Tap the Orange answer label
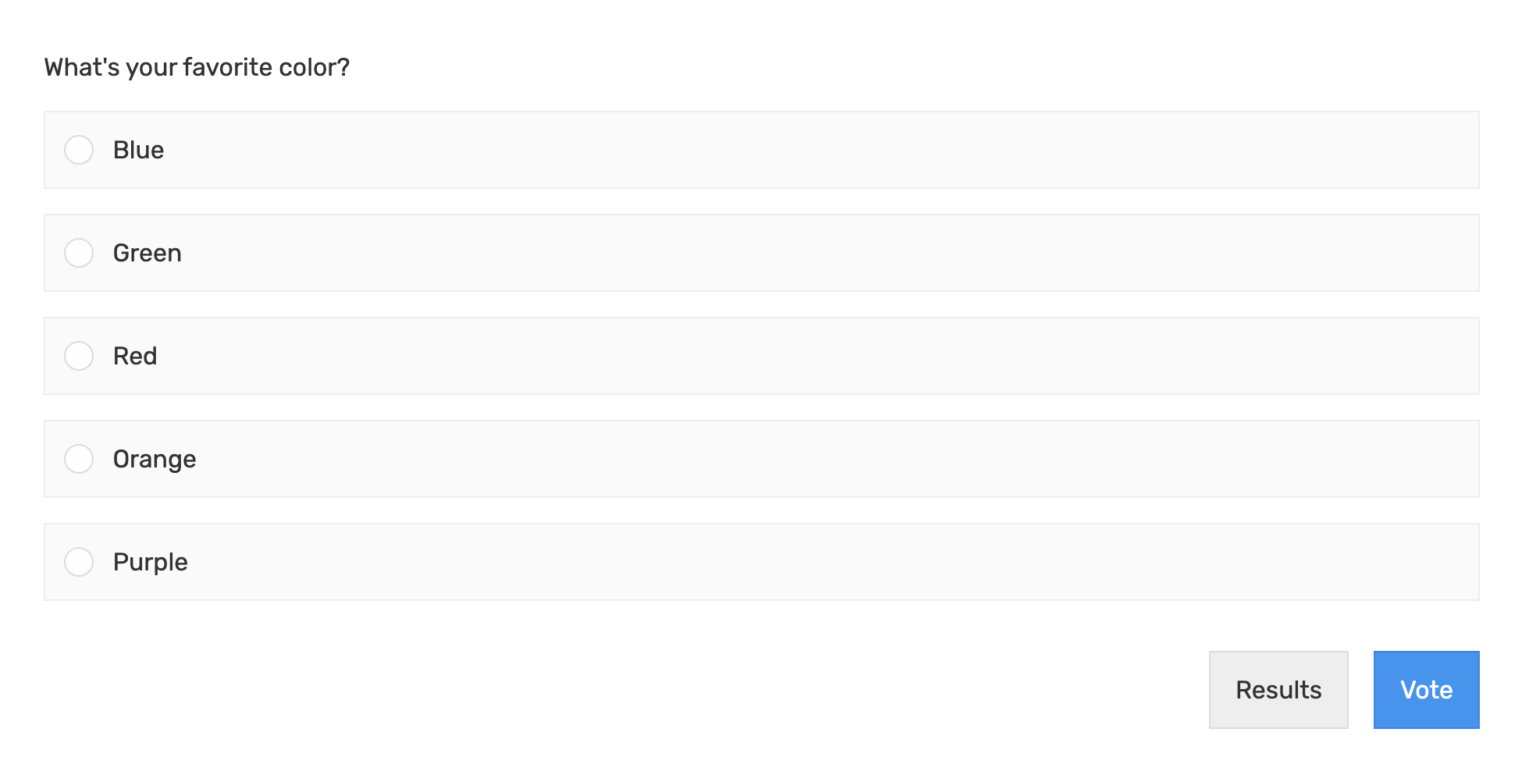1536x782 pixels. click(154, 458)
